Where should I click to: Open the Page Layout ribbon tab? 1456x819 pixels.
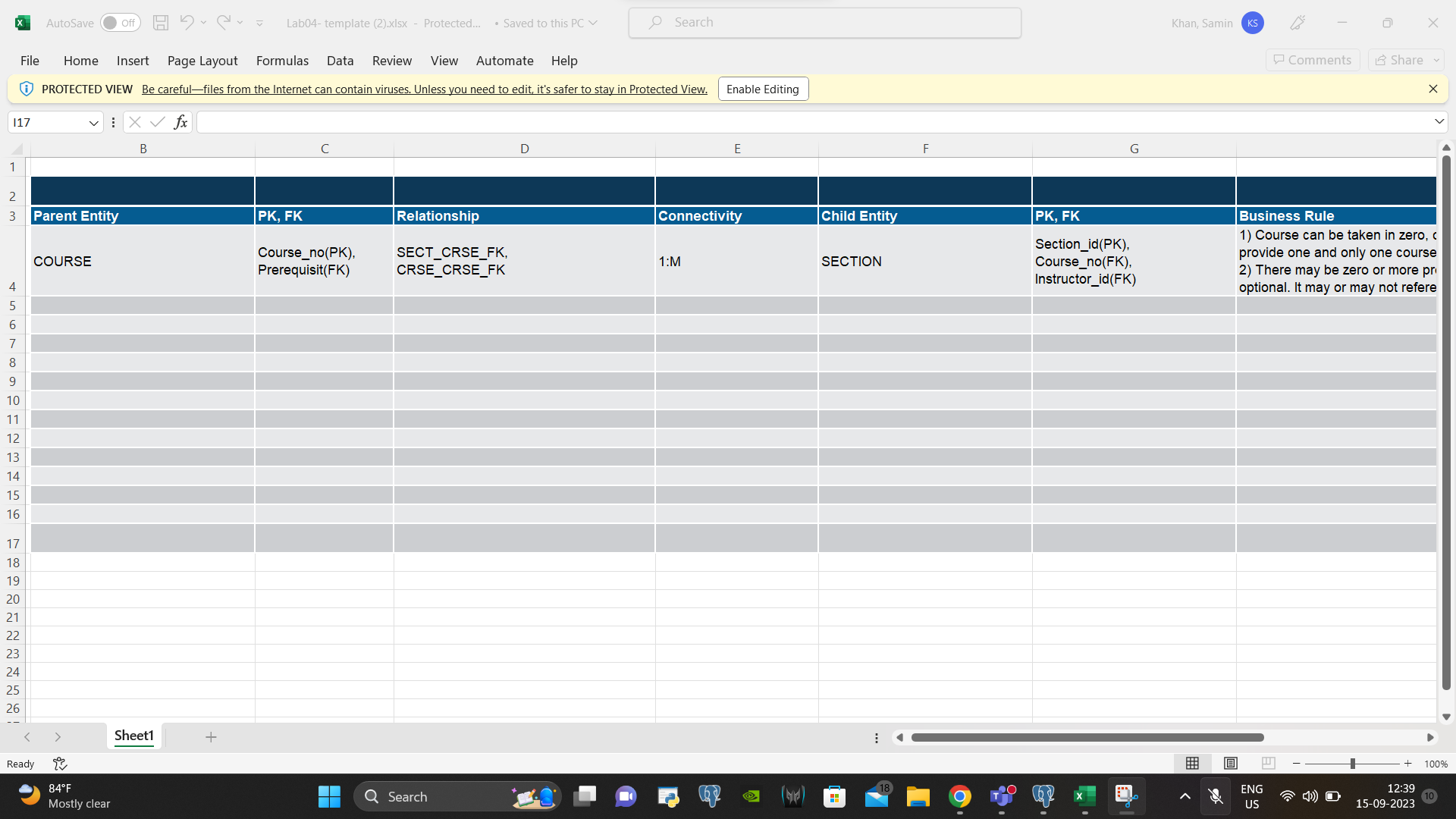pos(202,61)
